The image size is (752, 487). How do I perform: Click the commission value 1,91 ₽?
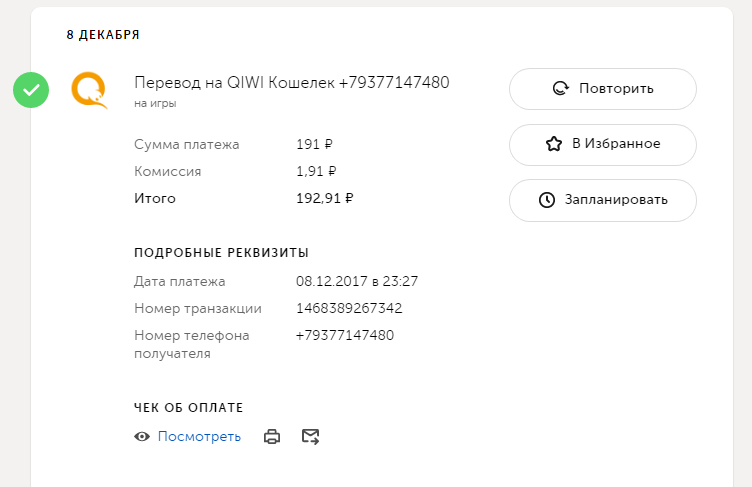point(316,171)
